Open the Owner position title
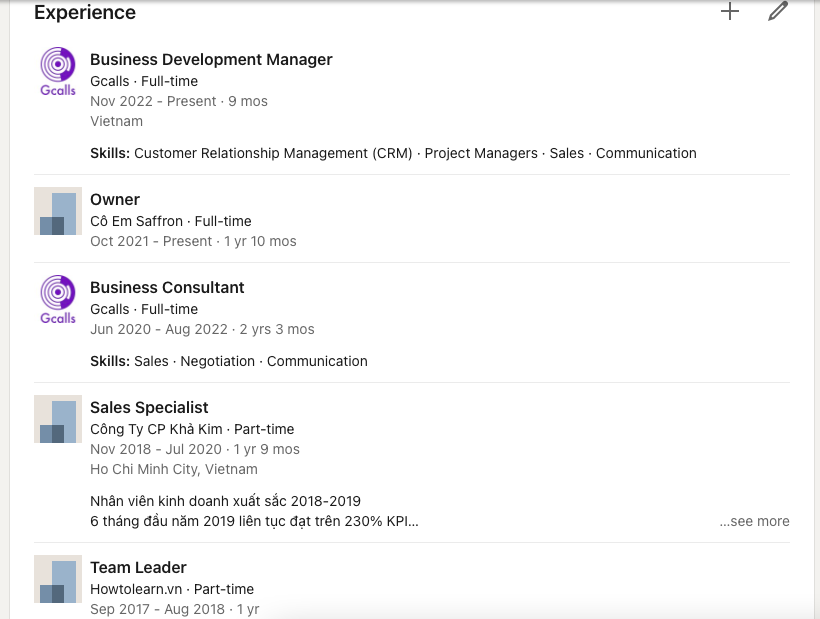 coord(115,199)
